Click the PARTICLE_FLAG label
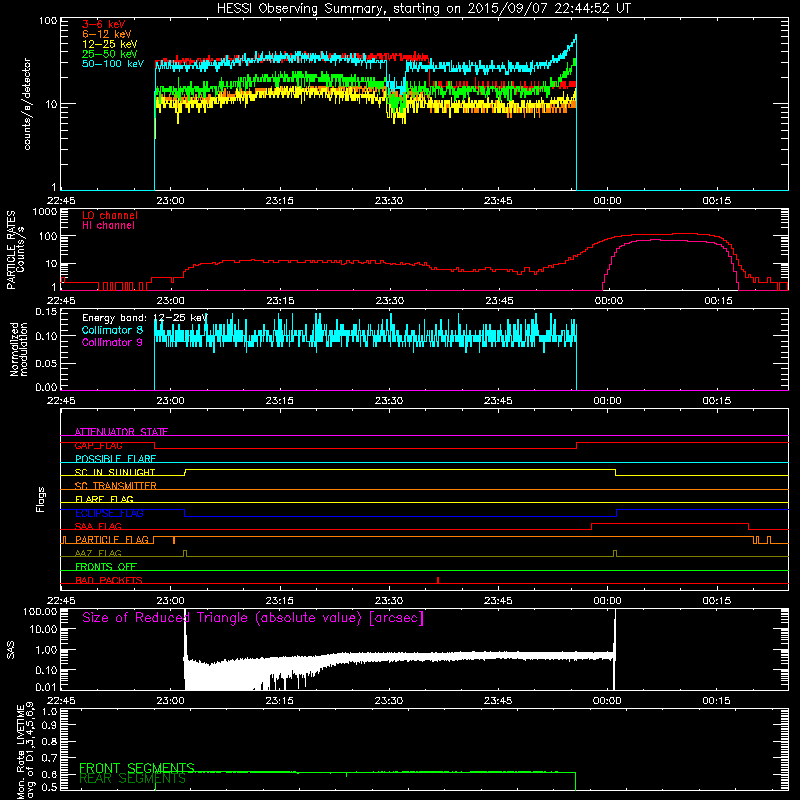This screenshot has height=800, width=800. click(112, 539)
